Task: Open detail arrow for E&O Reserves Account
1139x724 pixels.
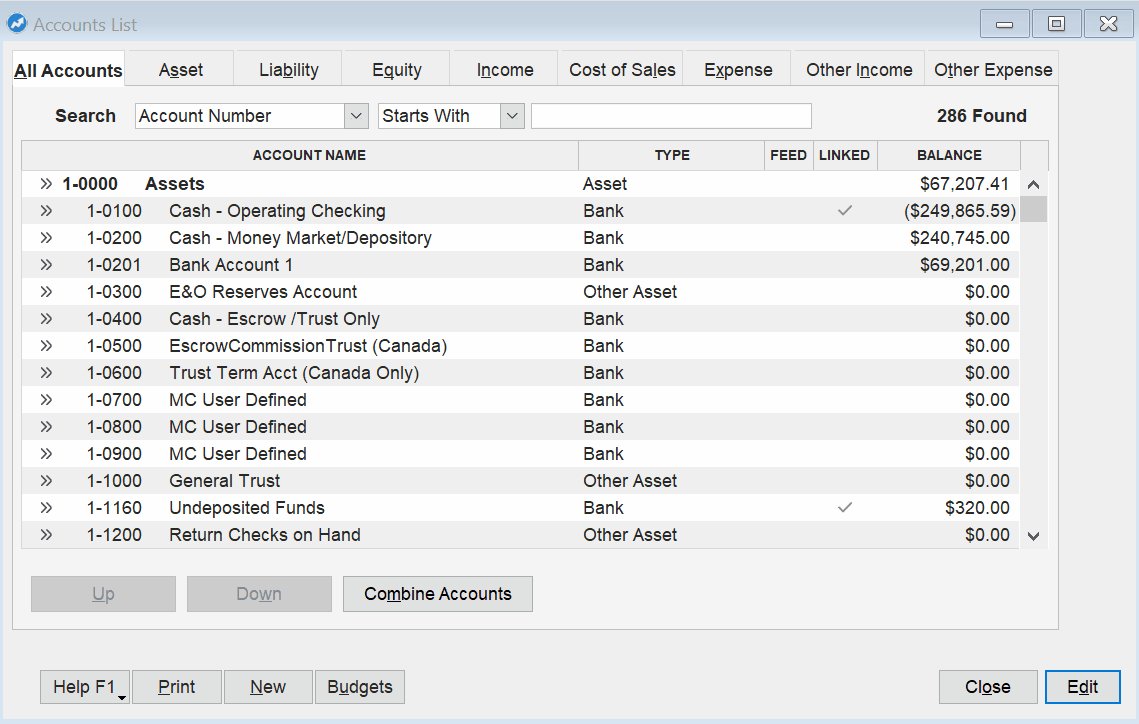Action: (45, 292)
